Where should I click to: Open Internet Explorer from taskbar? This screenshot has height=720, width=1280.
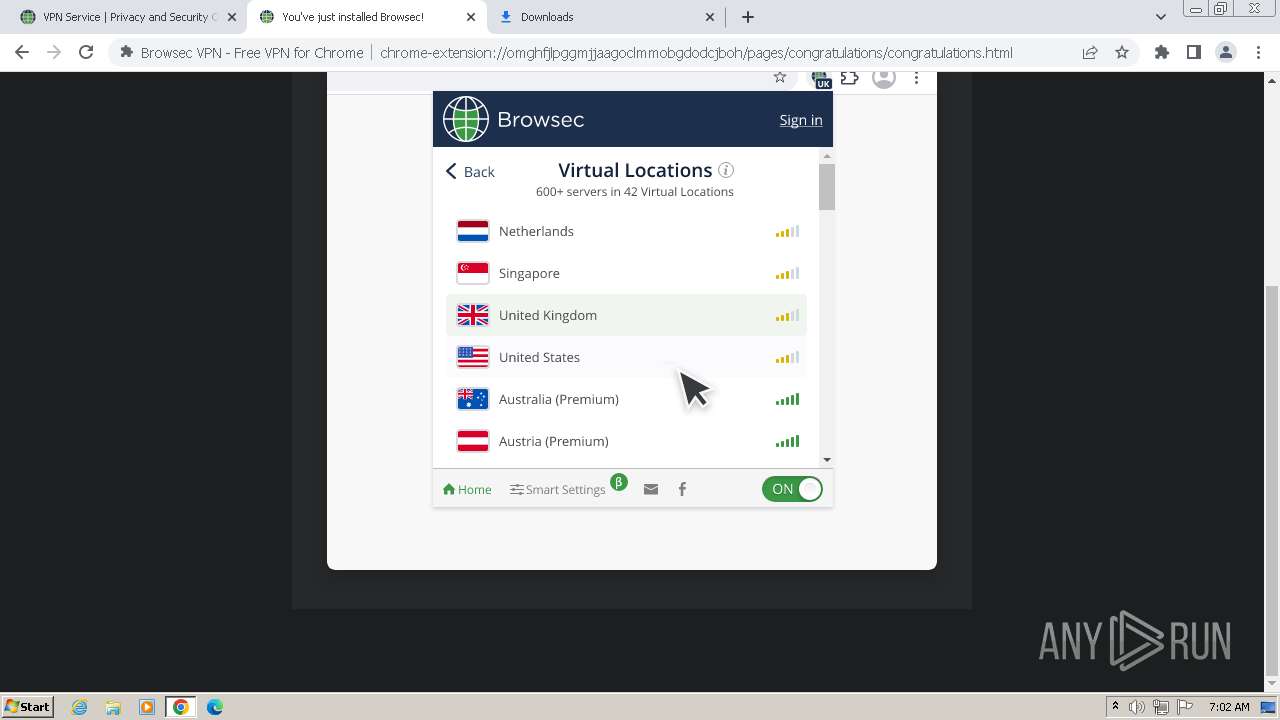click(x=79, y=707)
